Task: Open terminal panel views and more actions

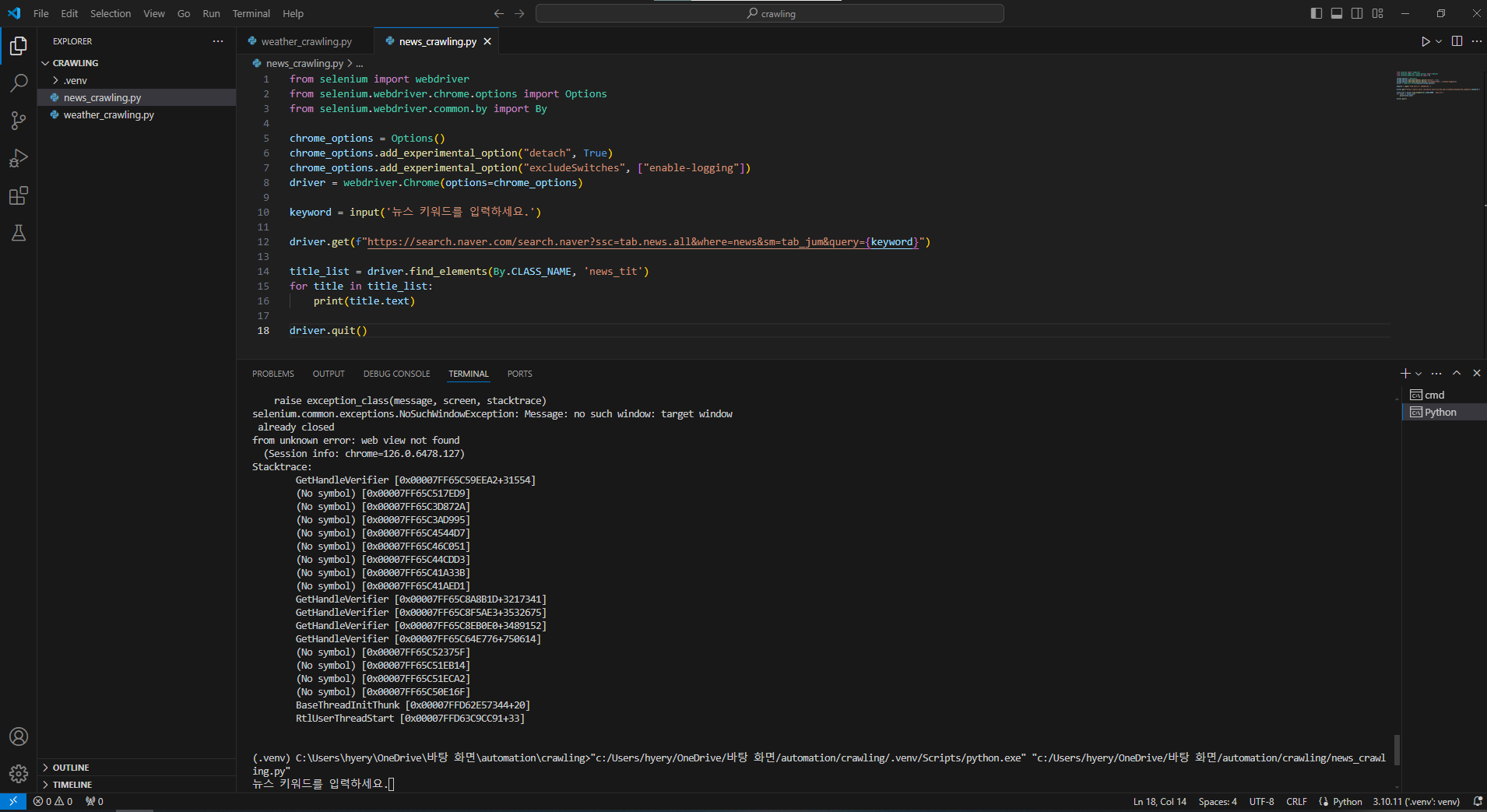Action: click(x=1436, y=374)
